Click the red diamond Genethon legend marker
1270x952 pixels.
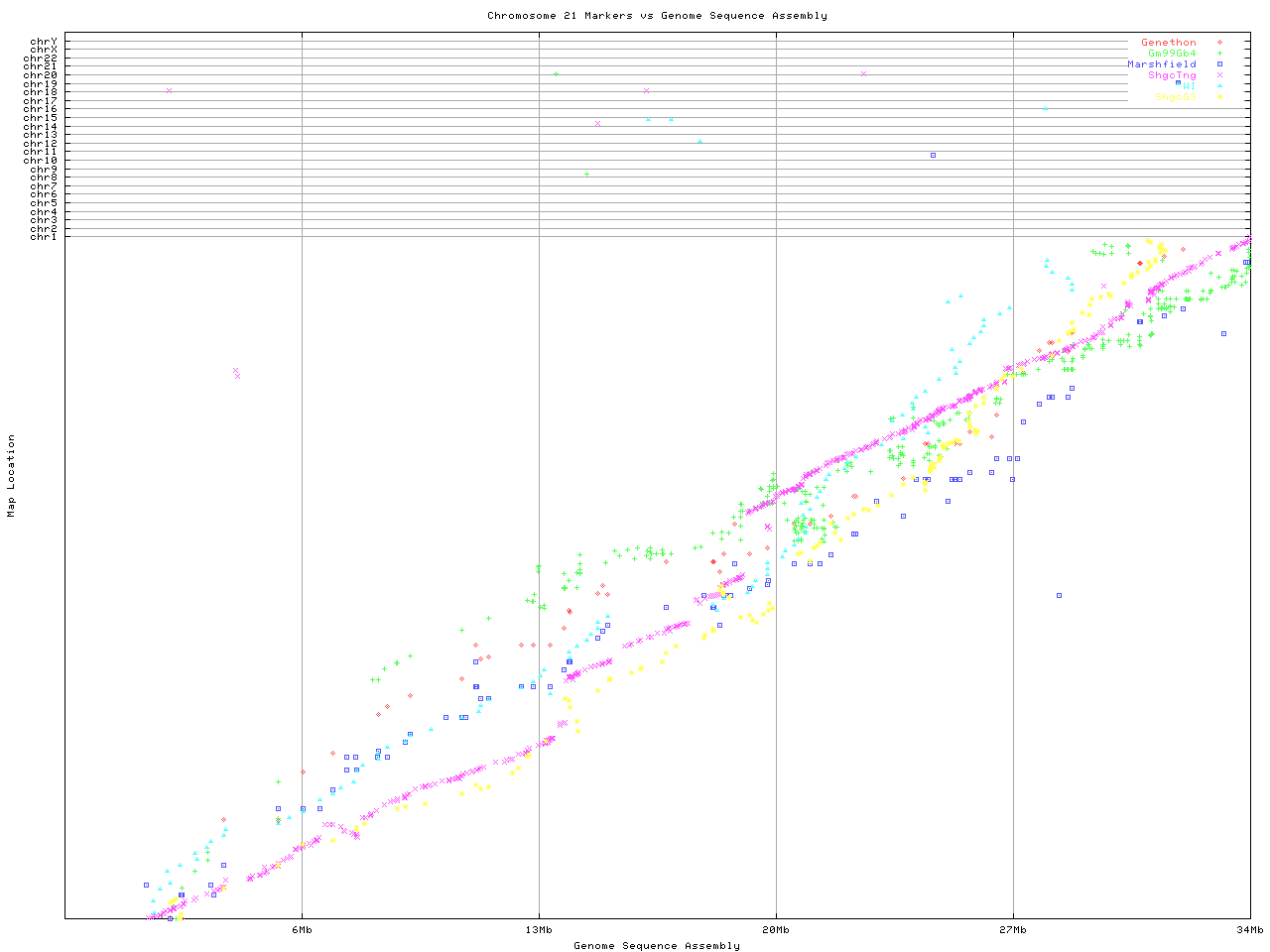(x=1219, y=43)
